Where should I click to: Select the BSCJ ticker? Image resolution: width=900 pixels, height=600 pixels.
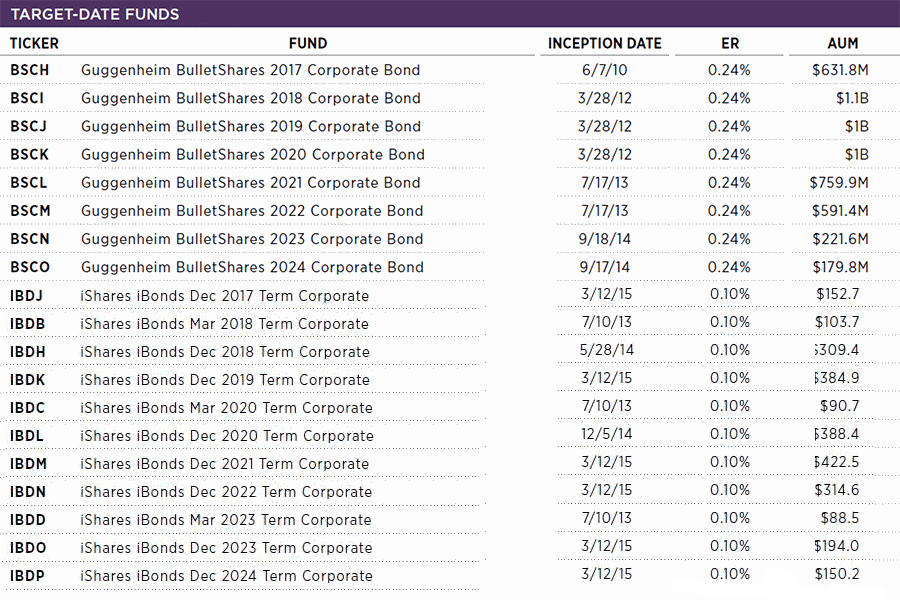[x=28, y=126]
